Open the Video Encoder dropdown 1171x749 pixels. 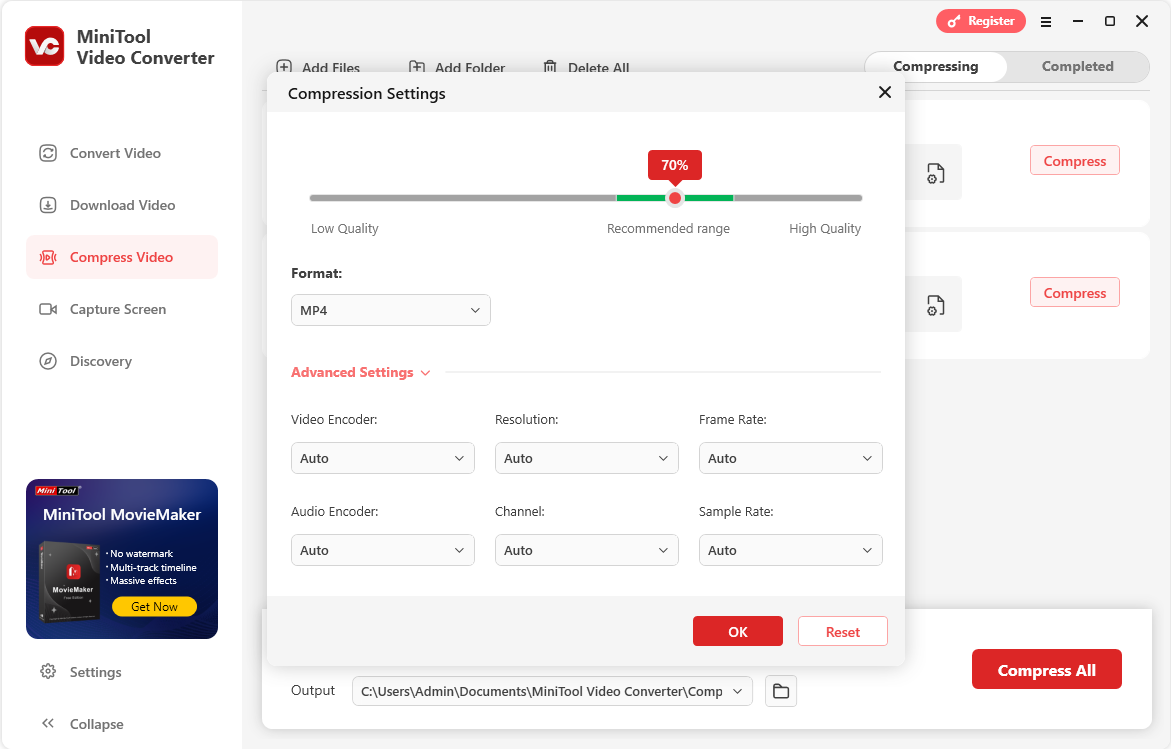tap(382, 458)
